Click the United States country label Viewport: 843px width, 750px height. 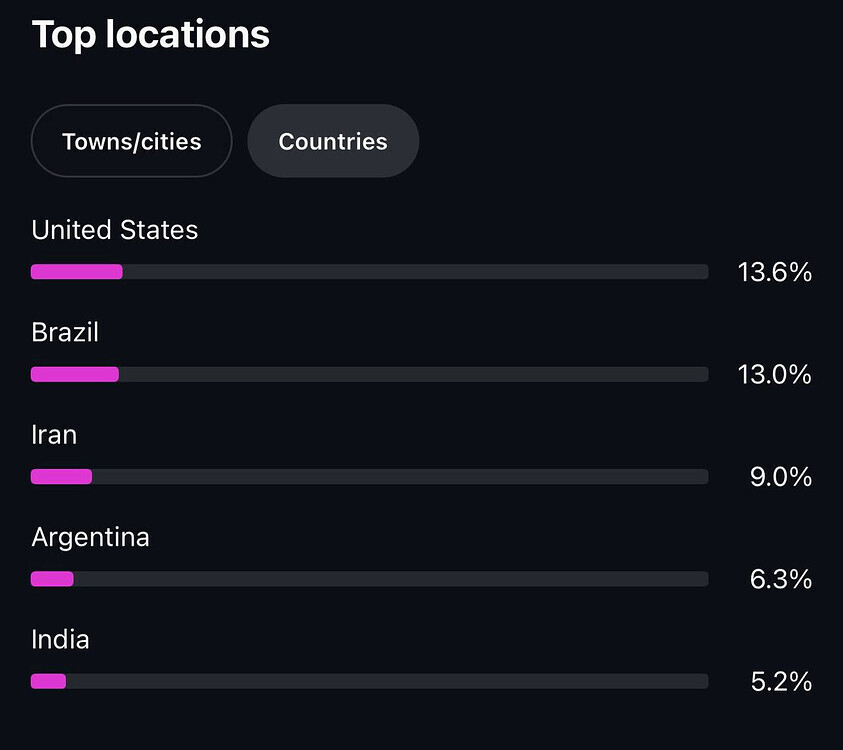115,230
